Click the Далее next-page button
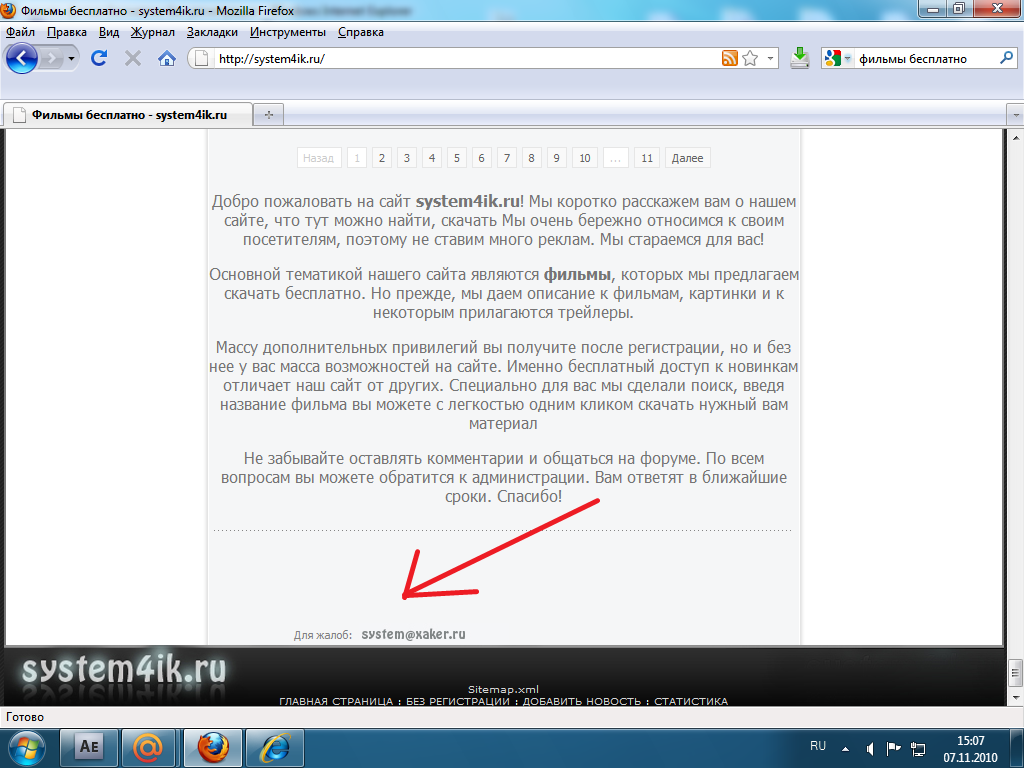1024x768 pixels. pyautogui.click(x=688, y=158)
